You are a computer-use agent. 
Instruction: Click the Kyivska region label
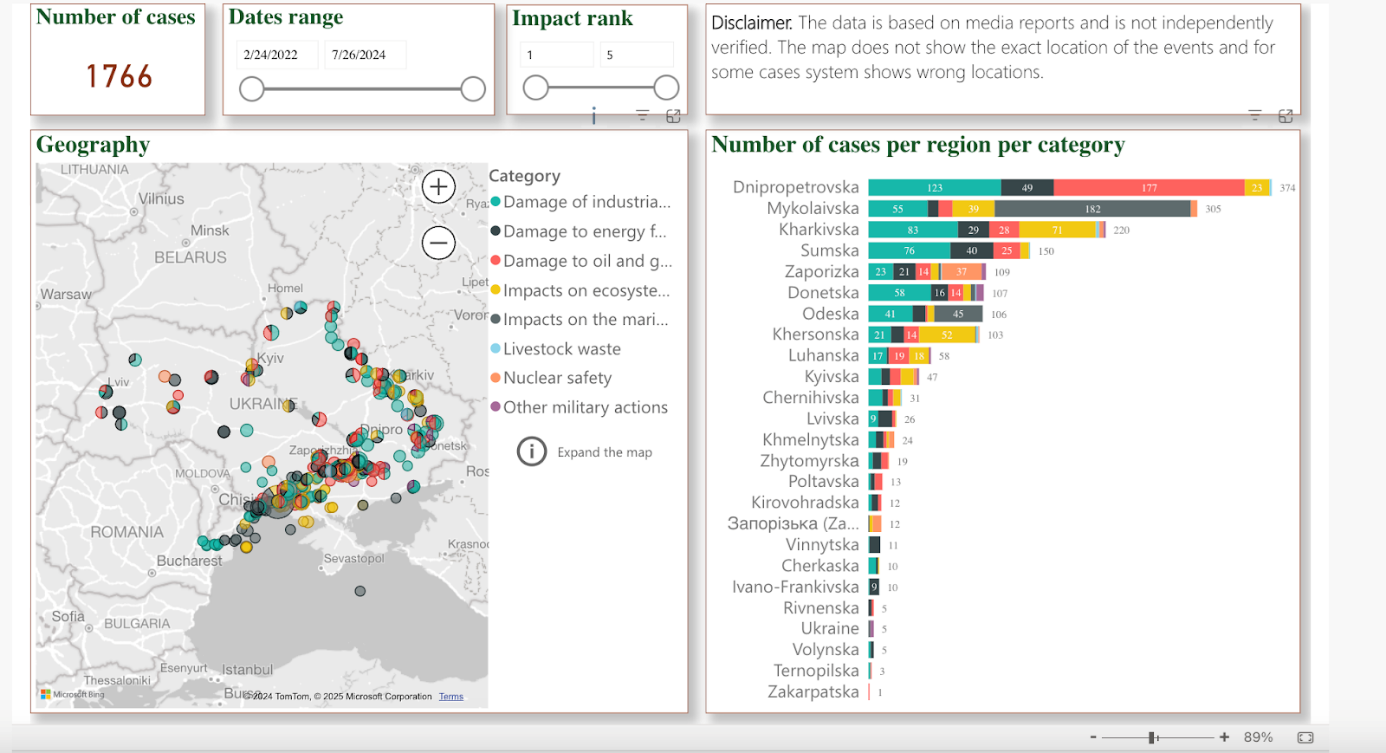pos(832,376)
